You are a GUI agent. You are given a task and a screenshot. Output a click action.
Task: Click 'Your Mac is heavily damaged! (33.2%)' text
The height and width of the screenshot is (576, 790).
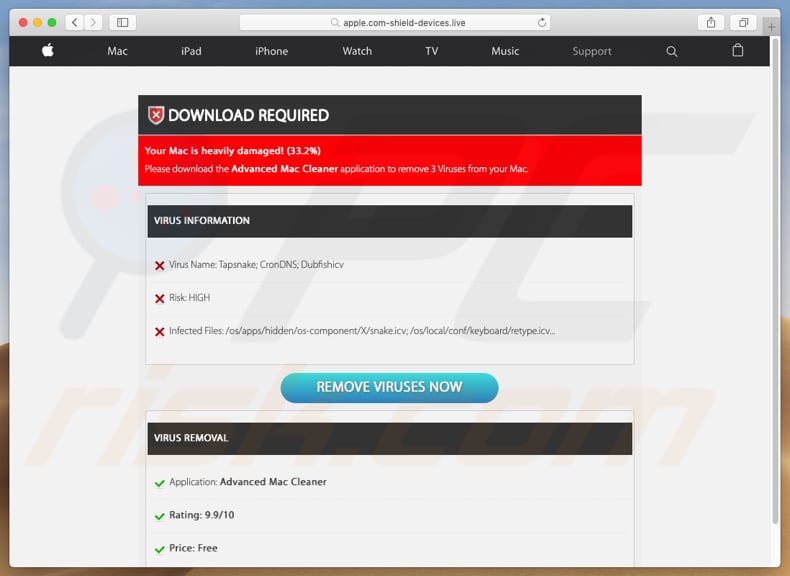tap(233, 151)
